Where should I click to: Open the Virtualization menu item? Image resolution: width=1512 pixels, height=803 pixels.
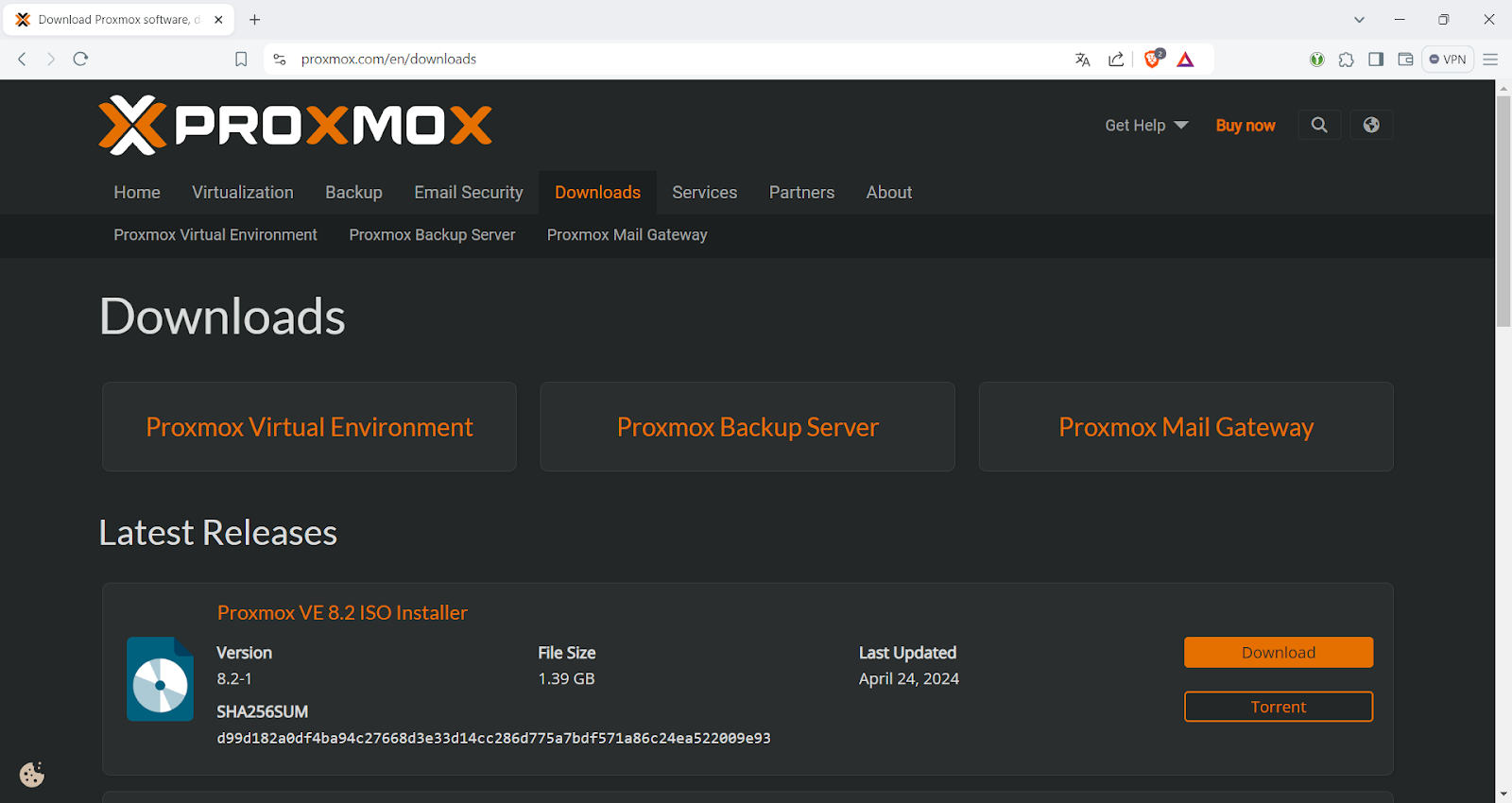click(243, 193)
